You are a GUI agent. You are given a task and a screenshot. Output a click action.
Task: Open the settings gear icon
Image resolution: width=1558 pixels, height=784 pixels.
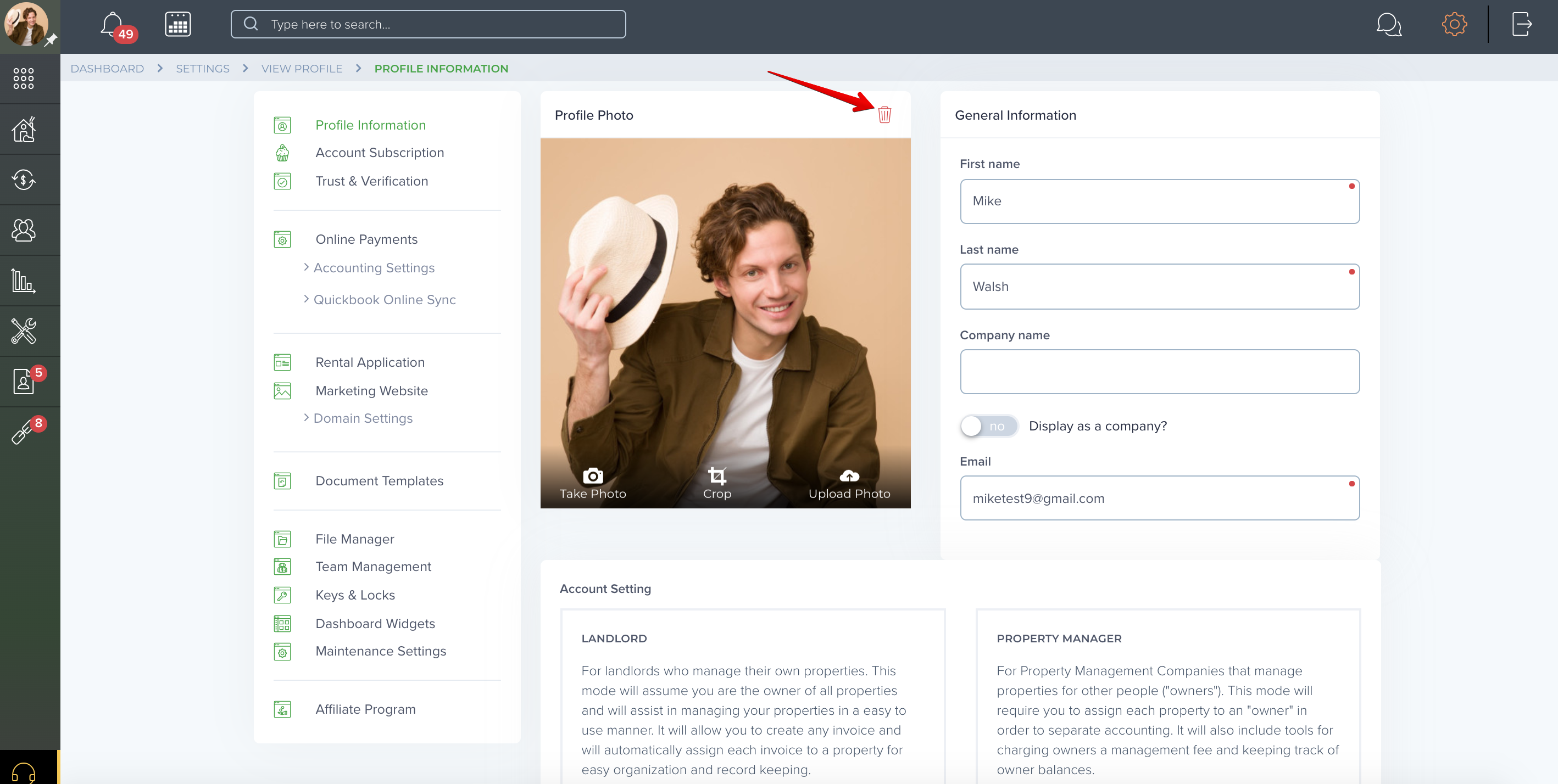coord(1454,24)
